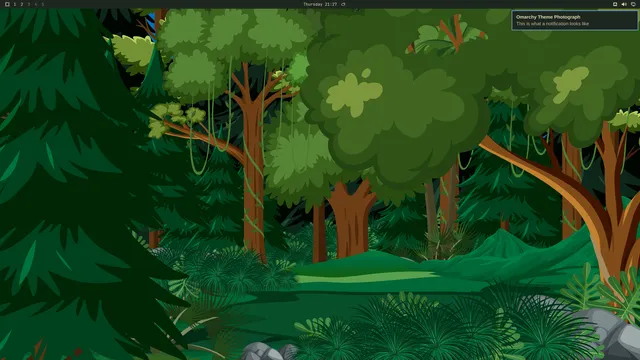Open the volume speaker icon in tray
Viewport: 640px width, 360px height.
click(624, 4)
